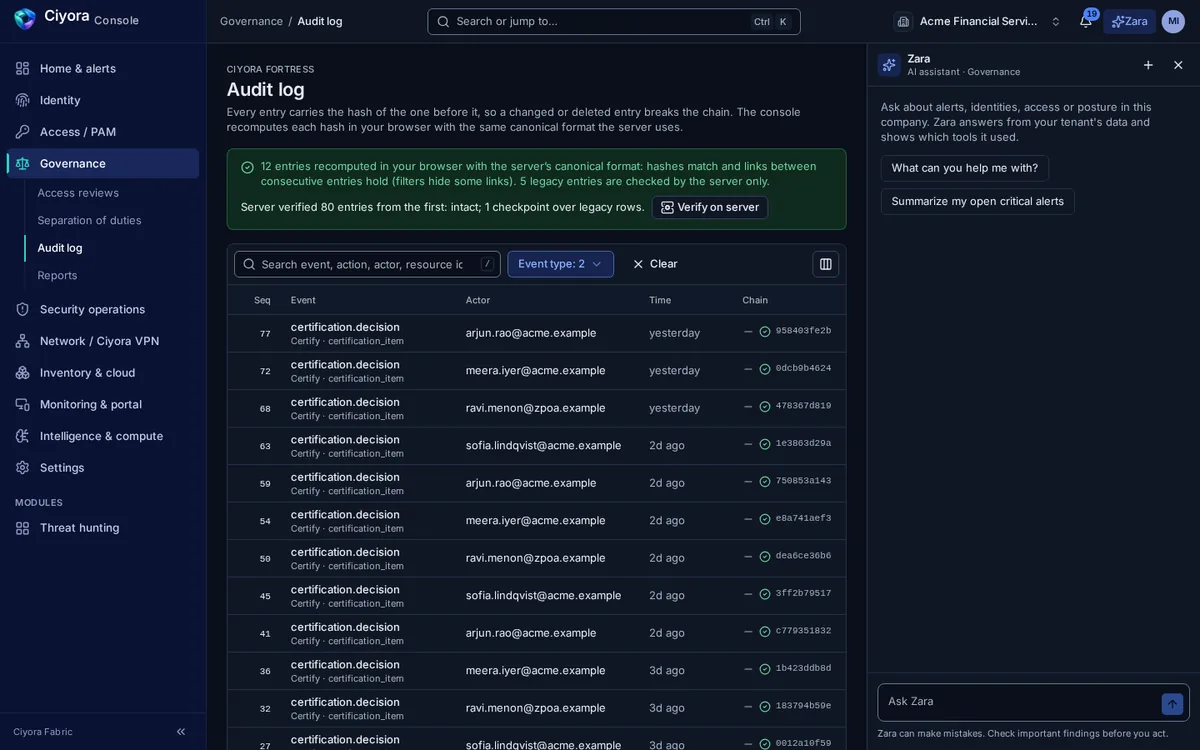
Task: Focus the Search or jump to field
Action: point(614,22)
